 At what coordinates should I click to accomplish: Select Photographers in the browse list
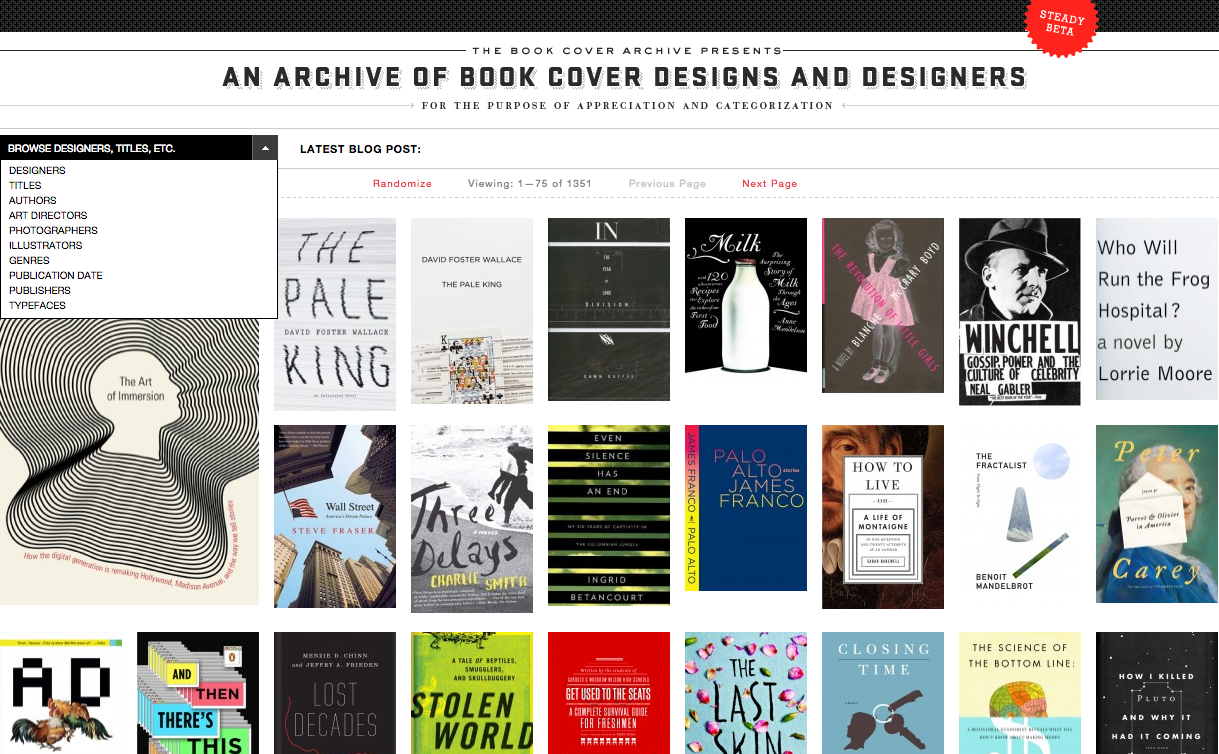click(53, 230)
